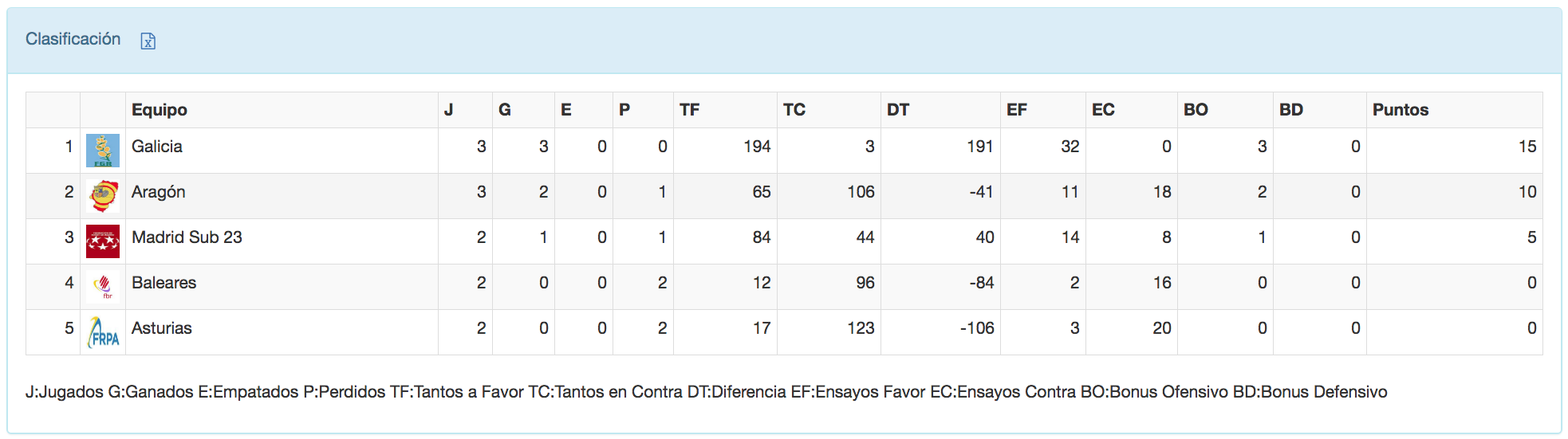This screenshot has width=1568, height=439.
Task: Click Asturias's -106 difference cell
Action: pyautogui.click(x=977, y=328)
